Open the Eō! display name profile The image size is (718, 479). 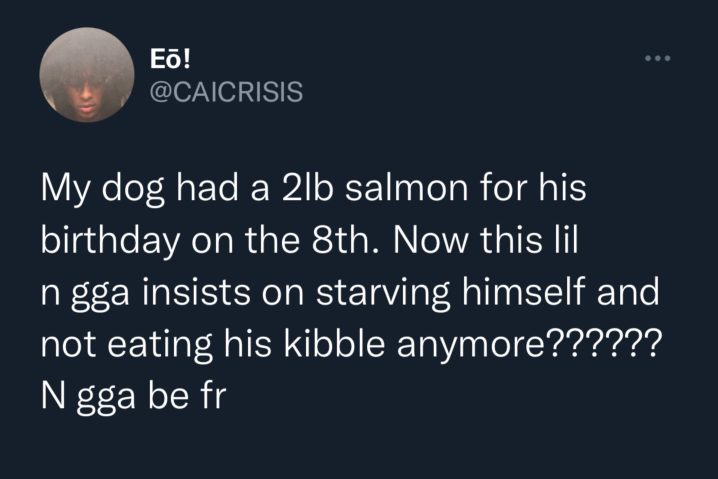click(170, 59)
